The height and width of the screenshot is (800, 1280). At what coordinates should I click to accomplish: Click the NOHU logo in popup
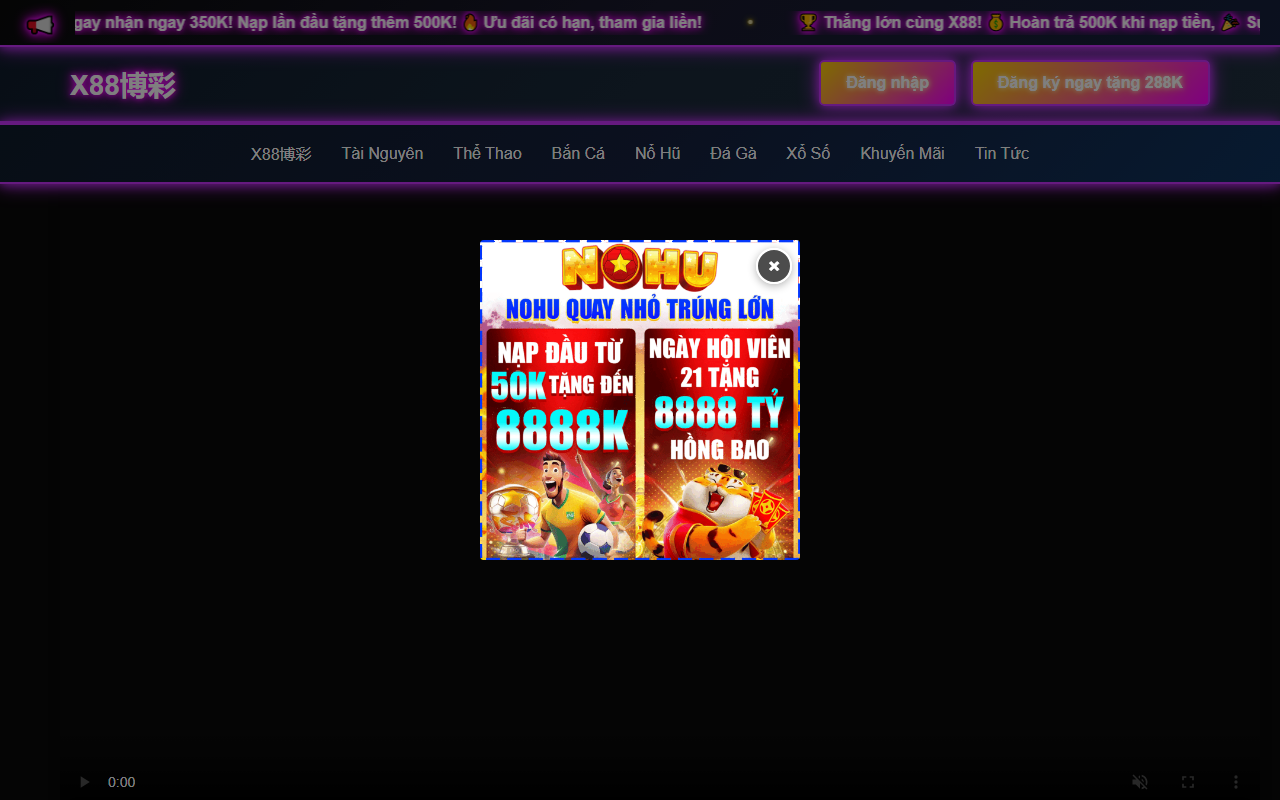639,268
